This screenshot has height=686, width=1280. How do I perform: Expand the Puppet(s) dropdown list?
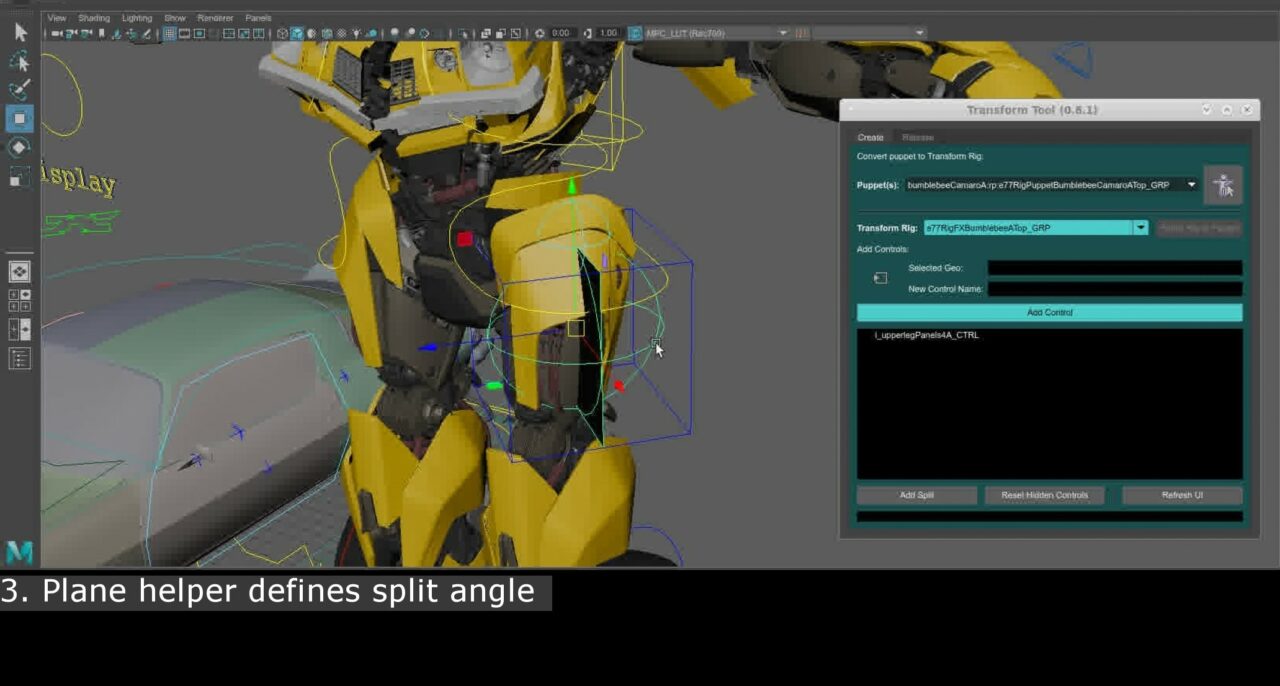[x=1192, y=185]
